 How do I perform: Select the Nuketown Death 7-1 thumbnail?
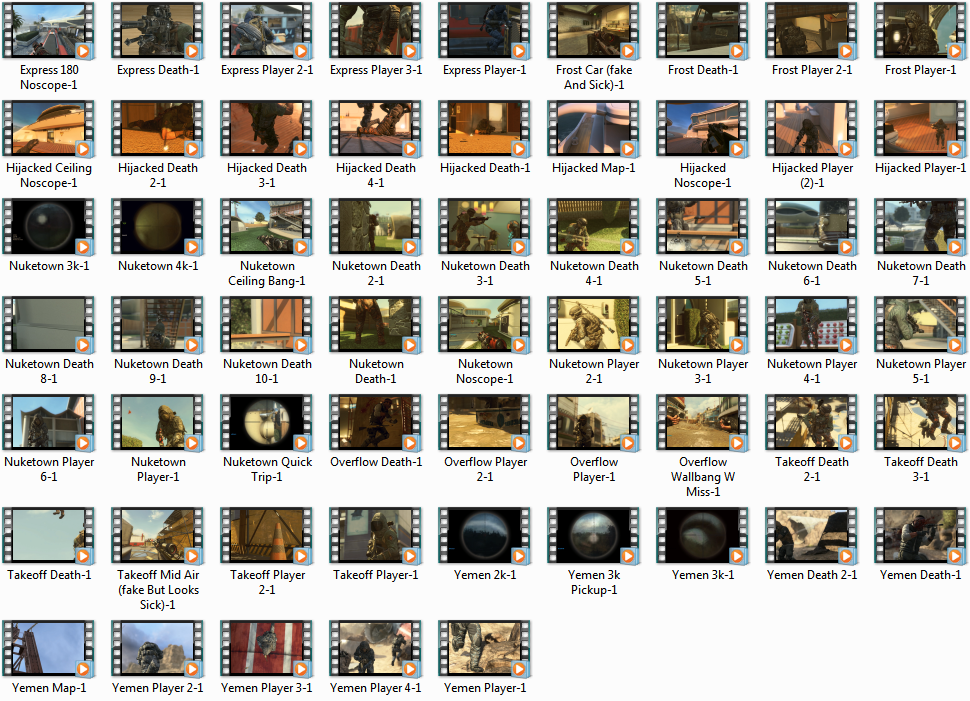921,226
